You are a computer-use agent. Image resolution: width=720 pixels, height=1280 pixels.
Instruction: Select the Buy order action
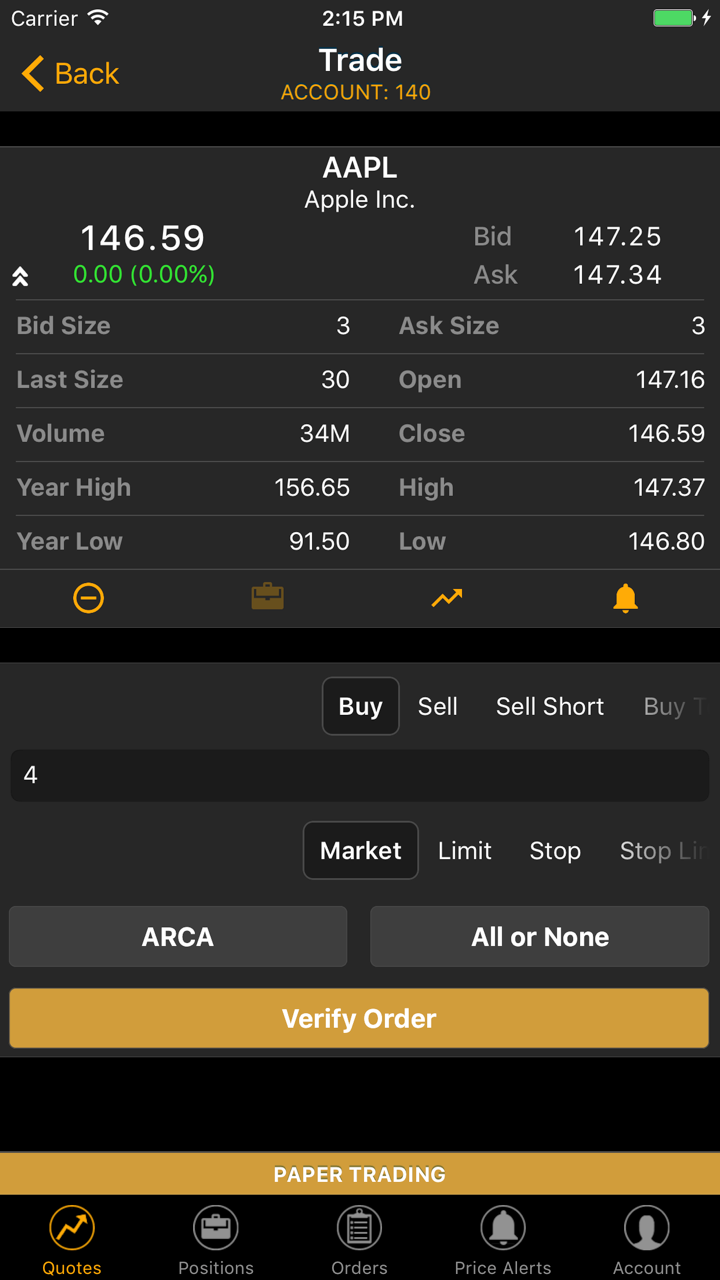tap(360, 706)
